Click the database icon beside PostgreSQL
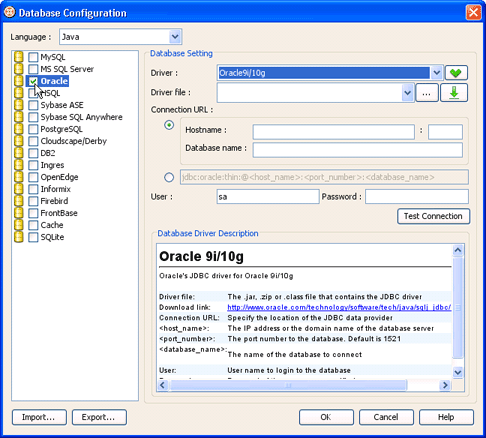 coord(19,129)
